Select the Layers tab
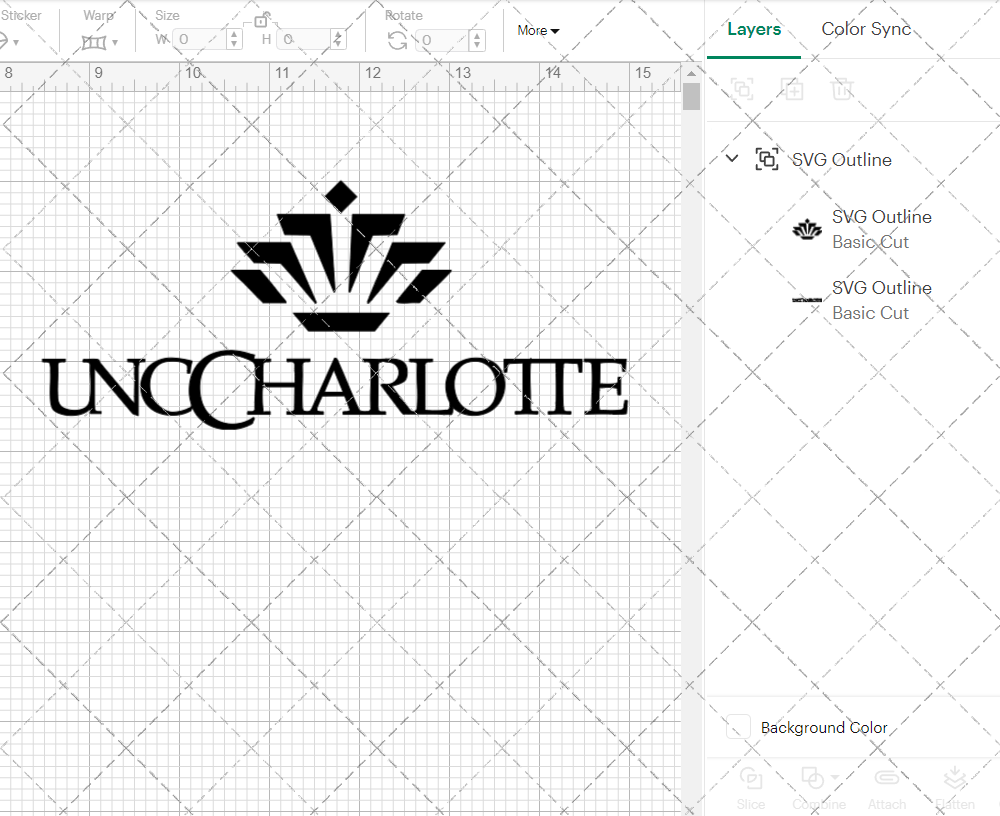1000x816 pixels. (754, 29)
